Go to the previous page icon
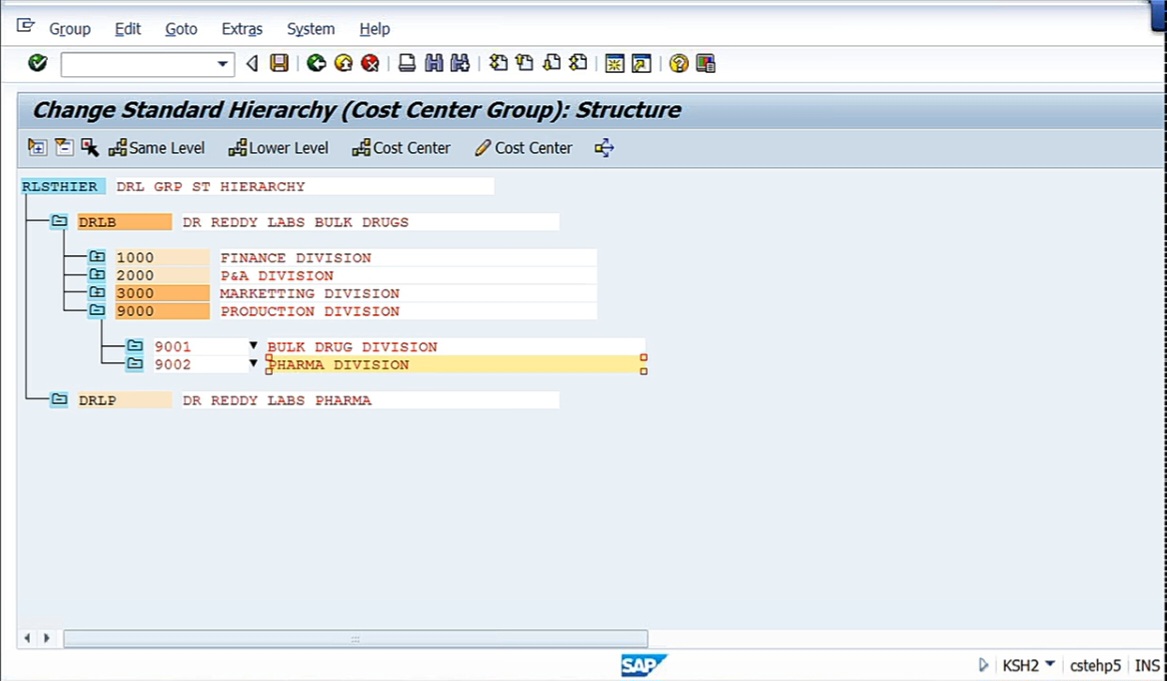1167x681 pixels. coord(525,63)
